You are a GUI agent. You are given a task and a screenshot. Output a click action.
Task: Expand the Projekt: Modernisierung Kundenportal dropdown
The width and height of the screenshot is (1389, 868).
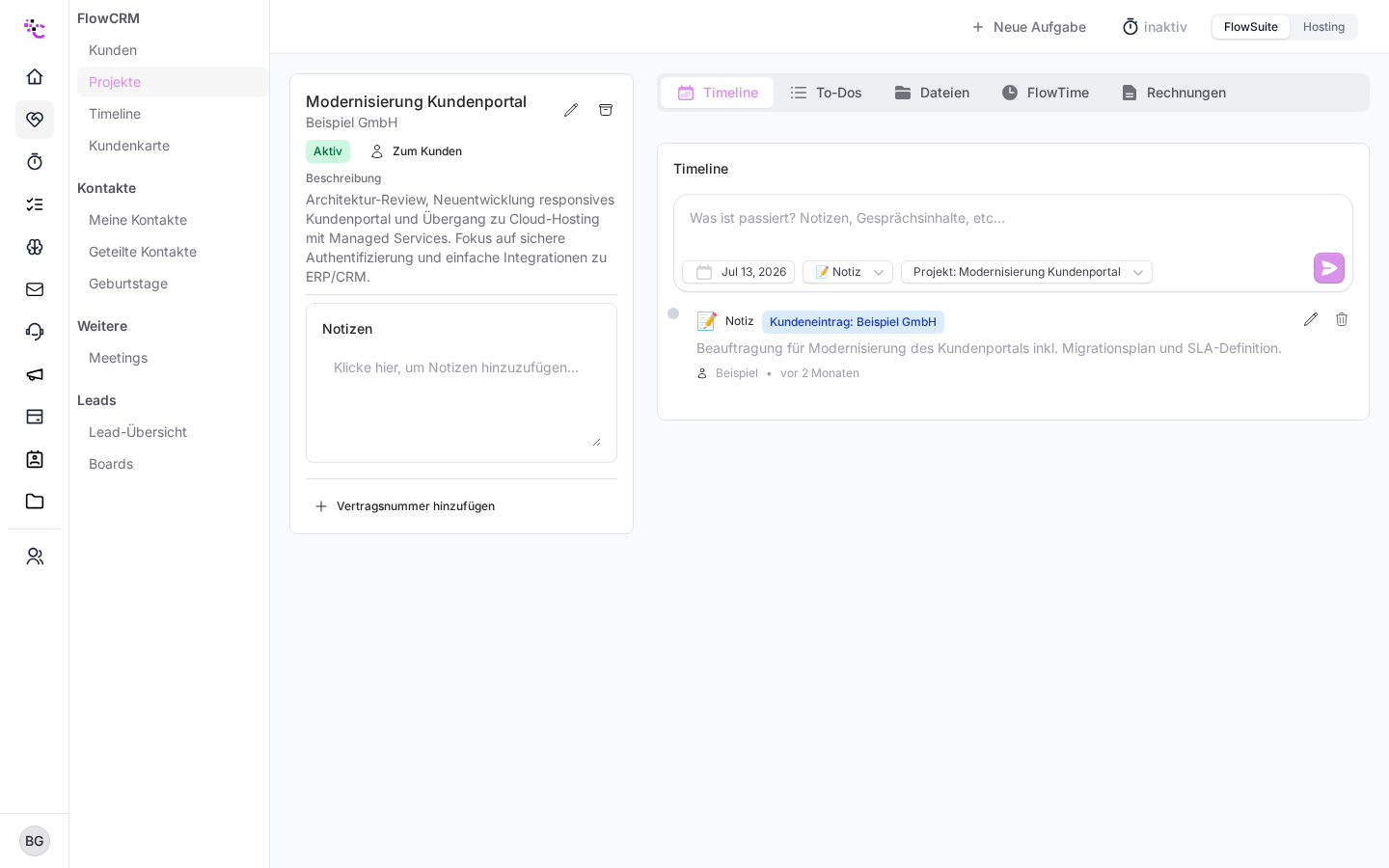[1026, 272]
